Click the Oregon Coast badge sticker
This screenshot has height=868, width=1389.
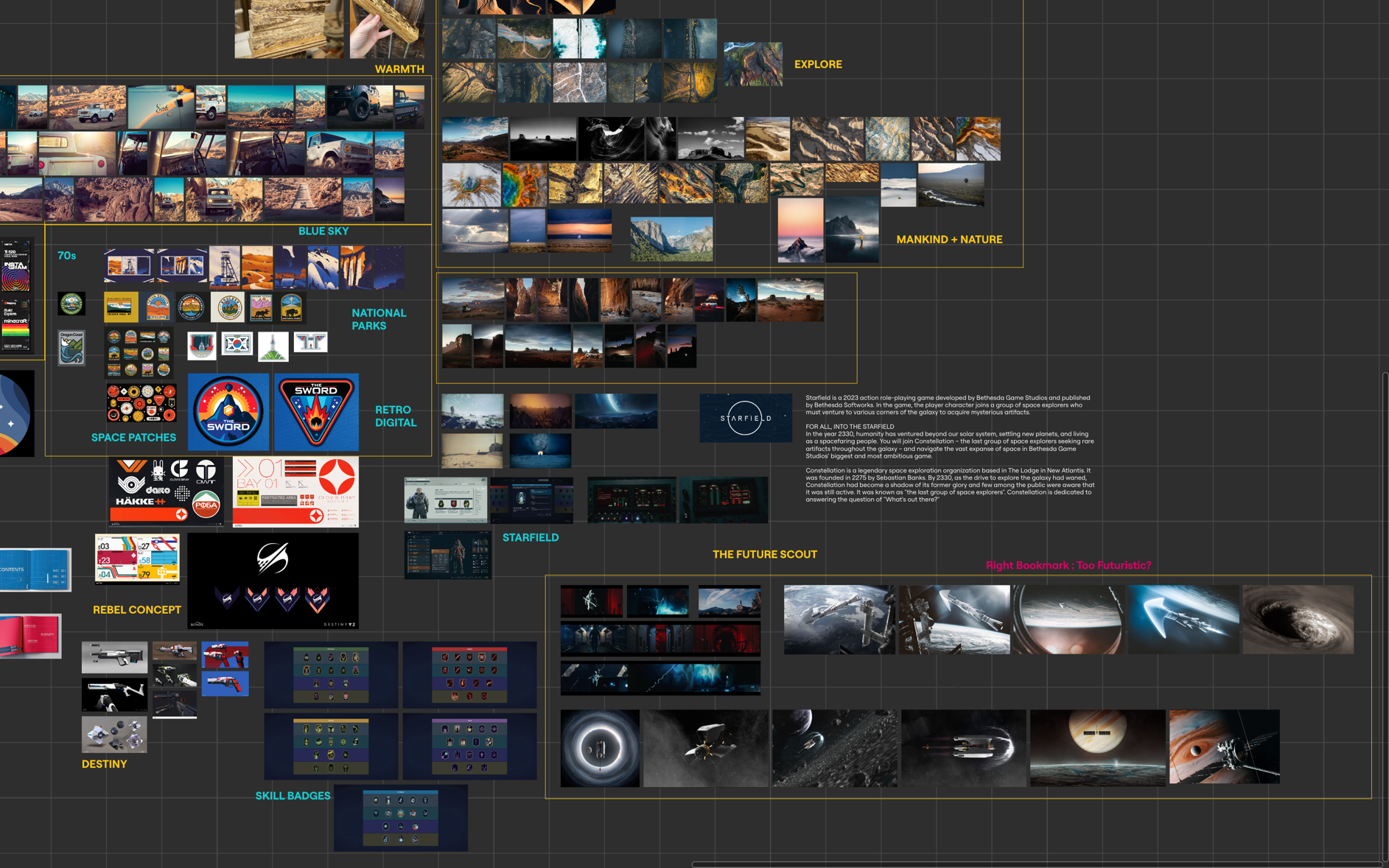(71, 347)
